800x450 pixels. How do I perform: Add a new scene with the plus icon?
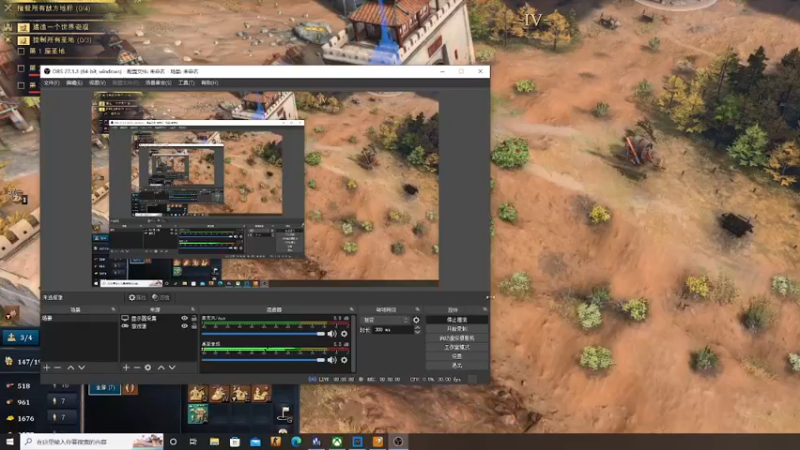pyautogui.click(x=47, y=367)
